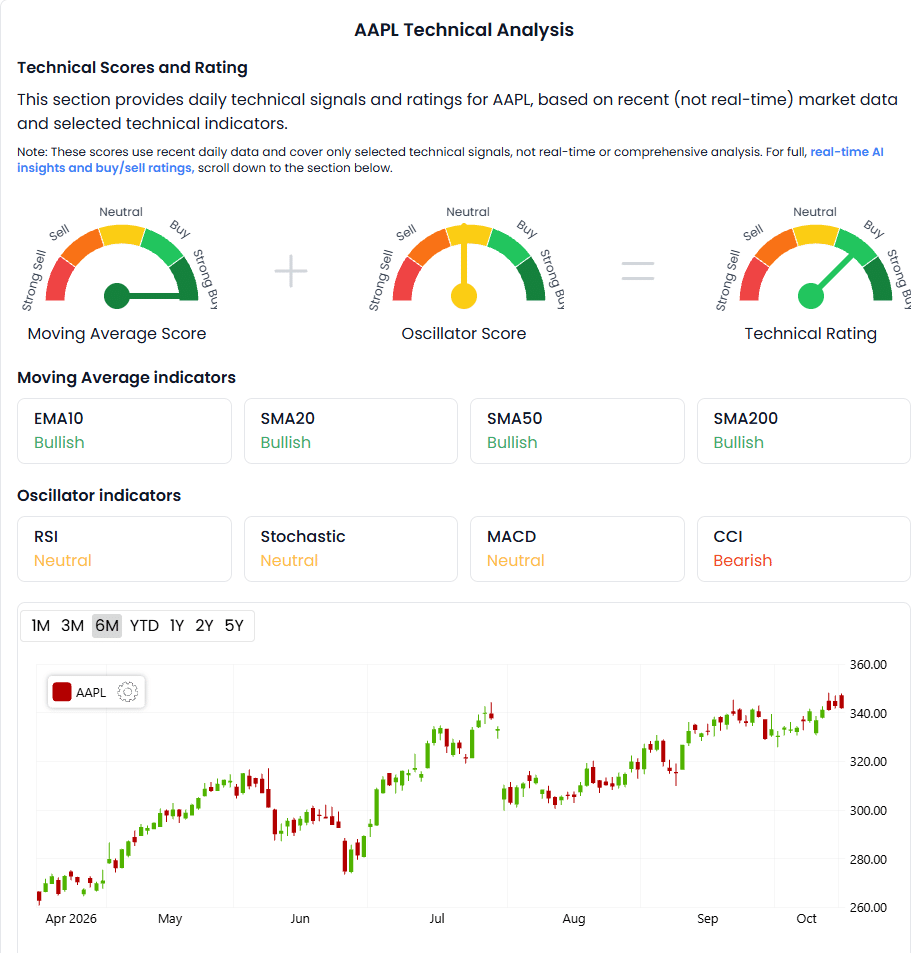
Task: Click the 'Technical Rating' label
Action: click(x=811, y=334)
